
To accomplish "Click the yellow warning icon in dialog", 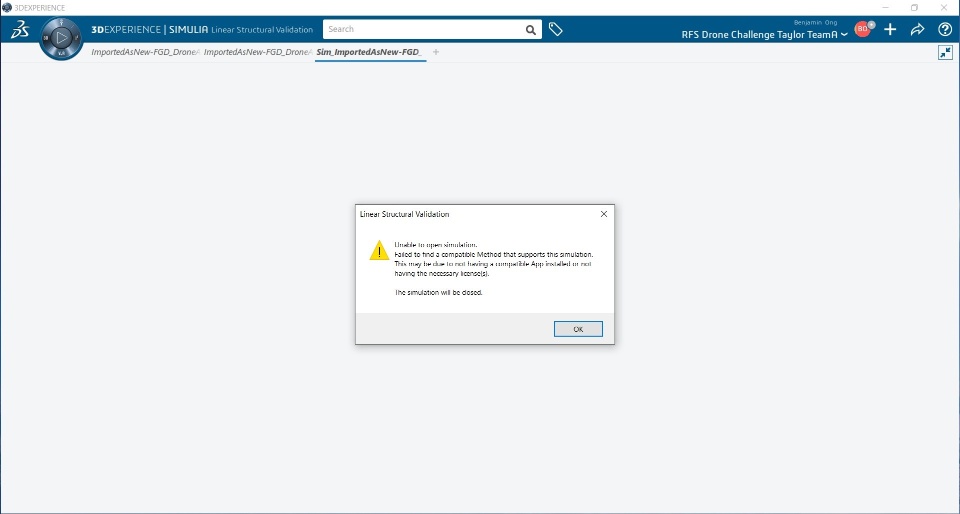I will [x=379, y=250].
